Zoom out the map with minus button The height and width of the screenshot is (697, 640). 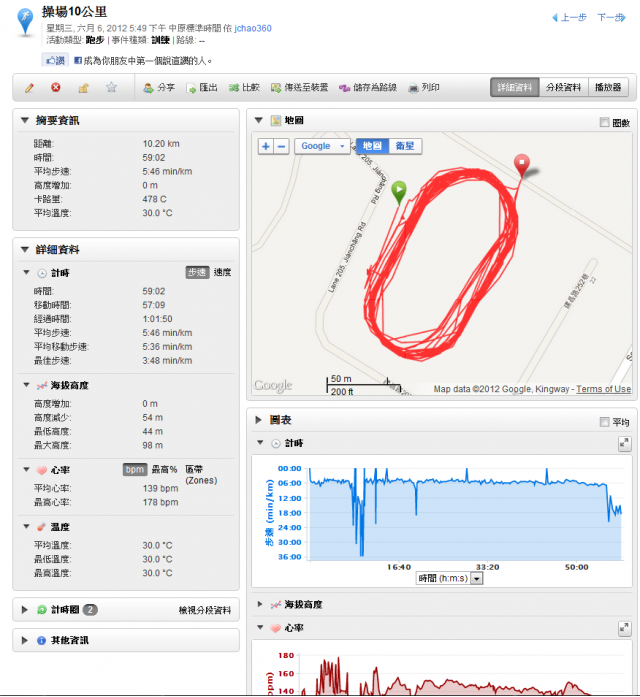[x=282, y=146]
